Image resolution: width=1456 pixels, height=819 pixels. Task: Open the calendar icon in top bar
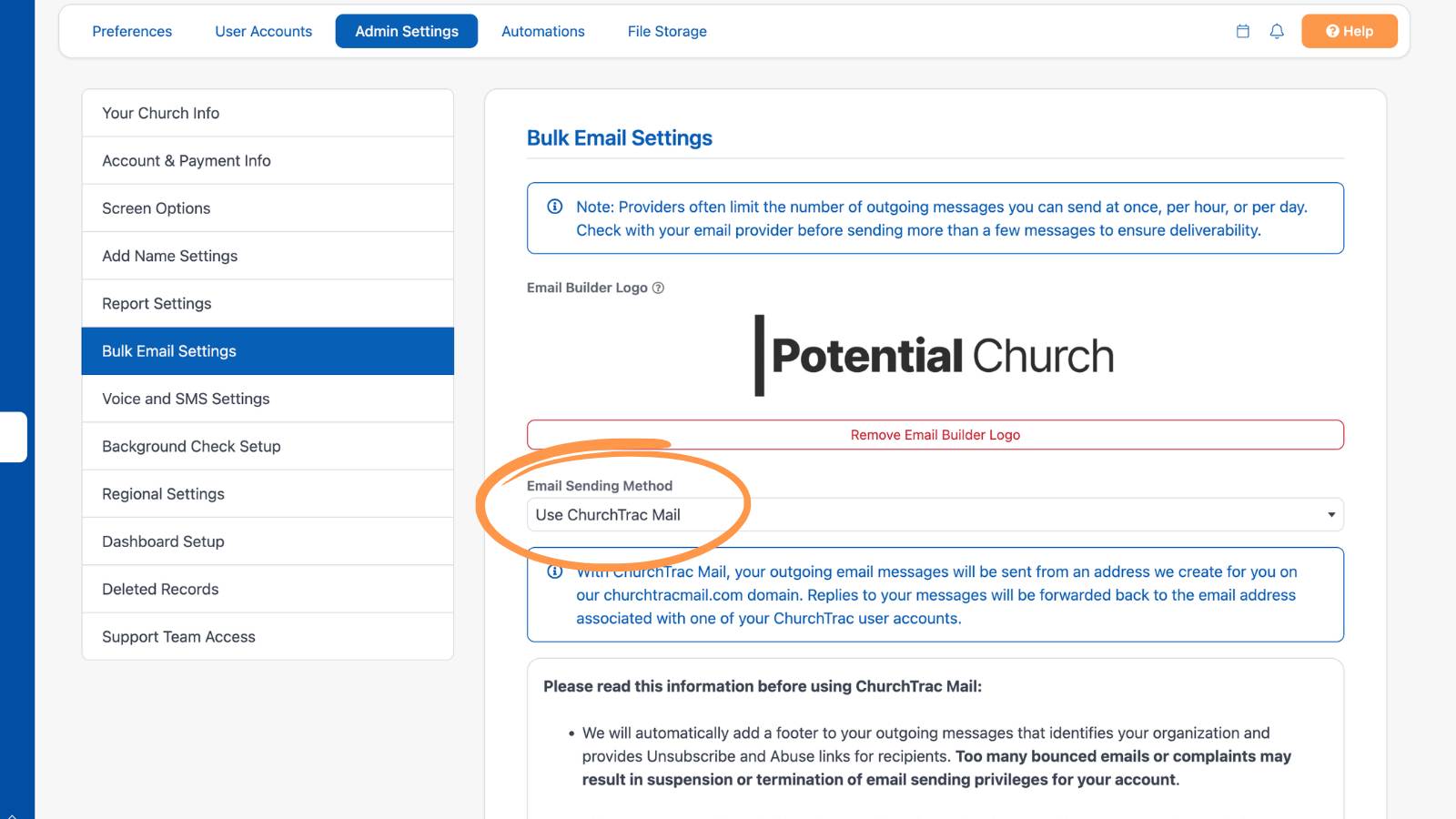[x=1242, y=31]
